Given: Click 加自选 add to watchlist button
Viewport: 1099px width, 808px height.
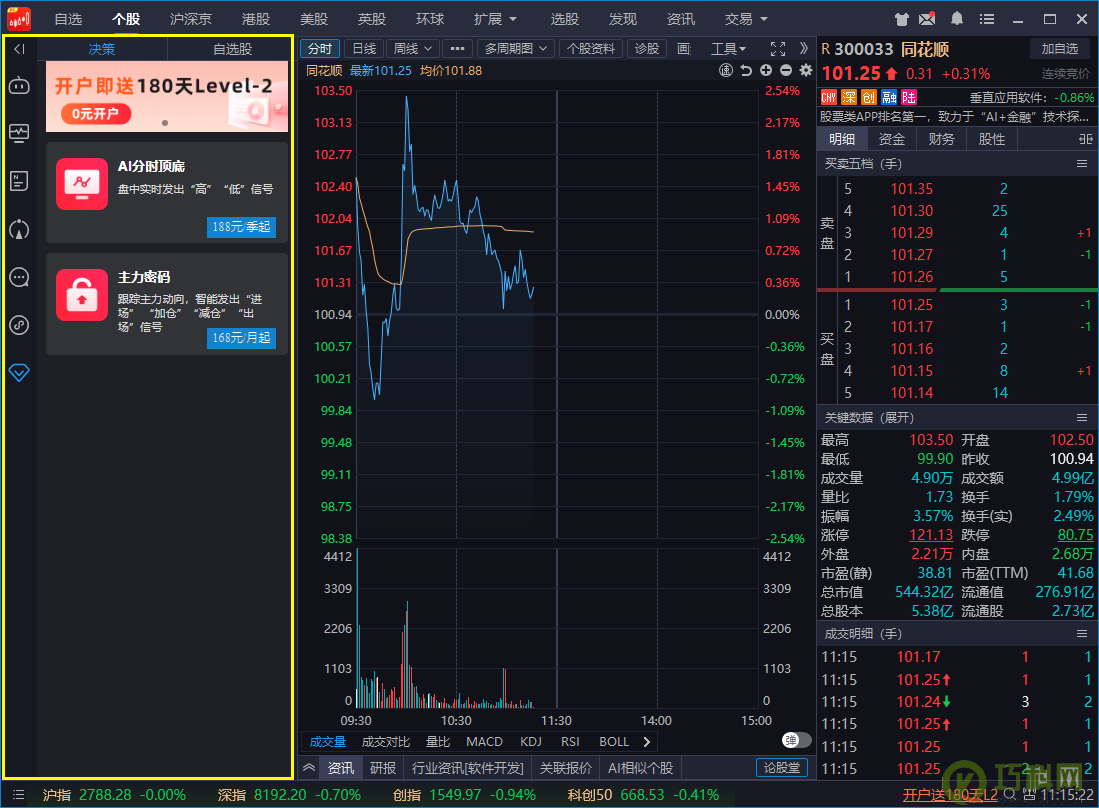Looking at the screenshot, I should 1060,48.
